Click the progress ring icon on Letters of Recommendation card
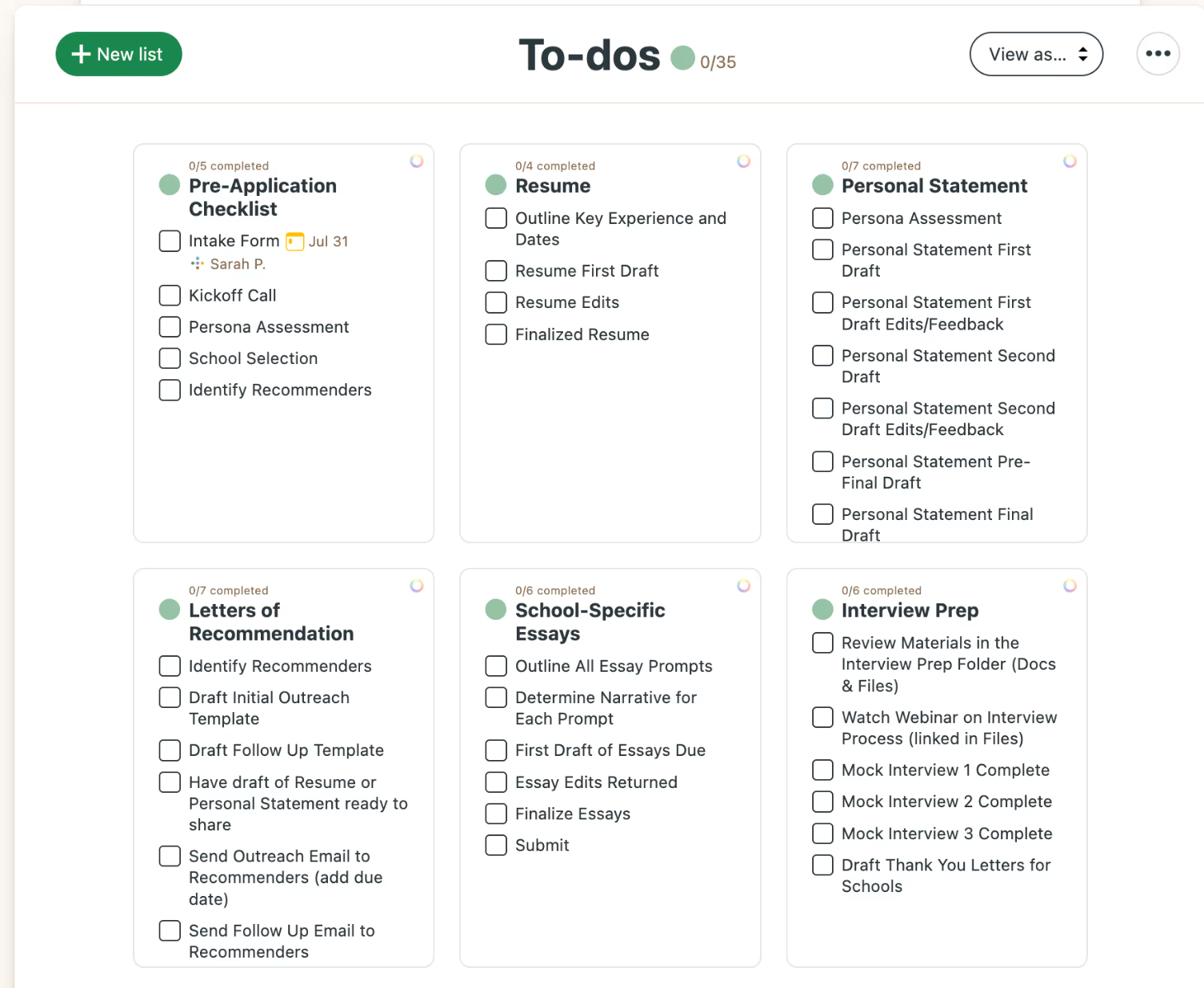The height and width of the screenshot is (988, 1204). 417,586
